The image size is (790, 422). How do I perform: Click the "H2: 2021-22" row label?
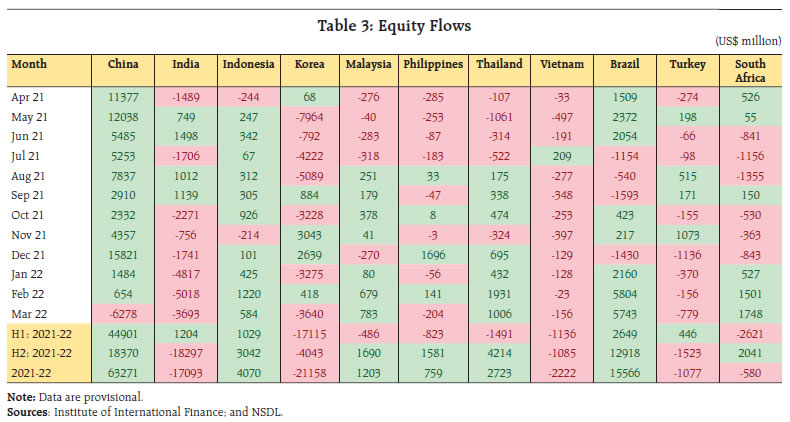click(42, 351)
